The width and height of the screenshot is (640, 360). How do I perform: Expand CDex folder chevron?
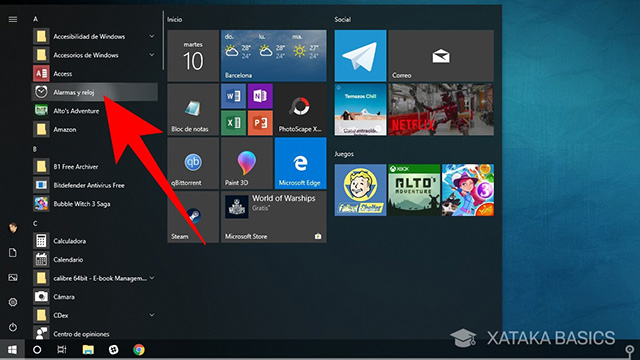152,315
